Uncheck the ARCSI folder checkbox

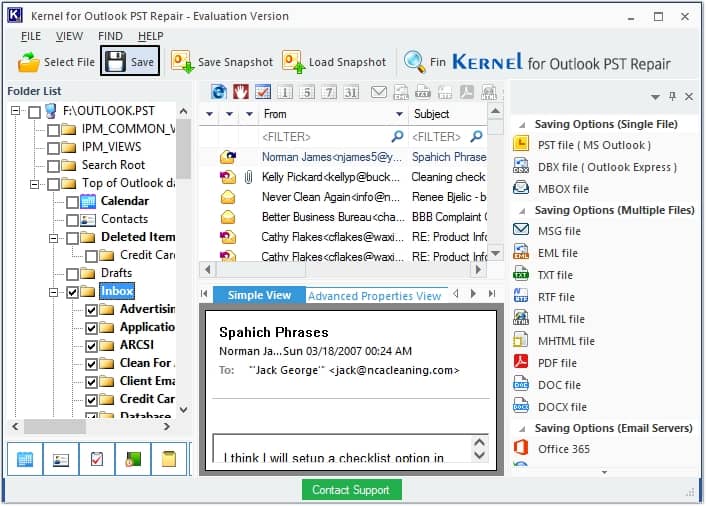[91, 346]
